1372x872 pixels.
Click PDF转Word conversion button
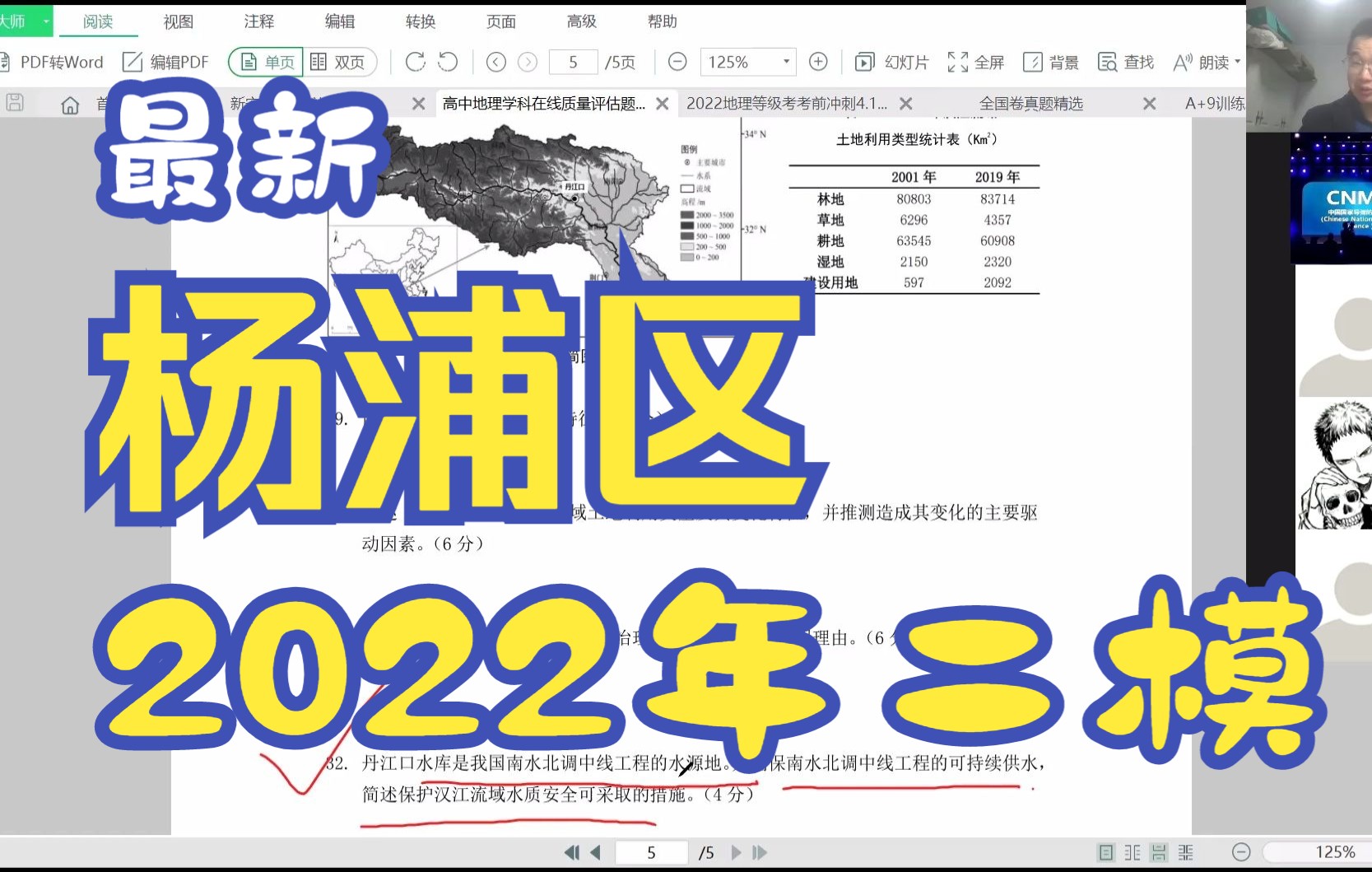(53, 62)
